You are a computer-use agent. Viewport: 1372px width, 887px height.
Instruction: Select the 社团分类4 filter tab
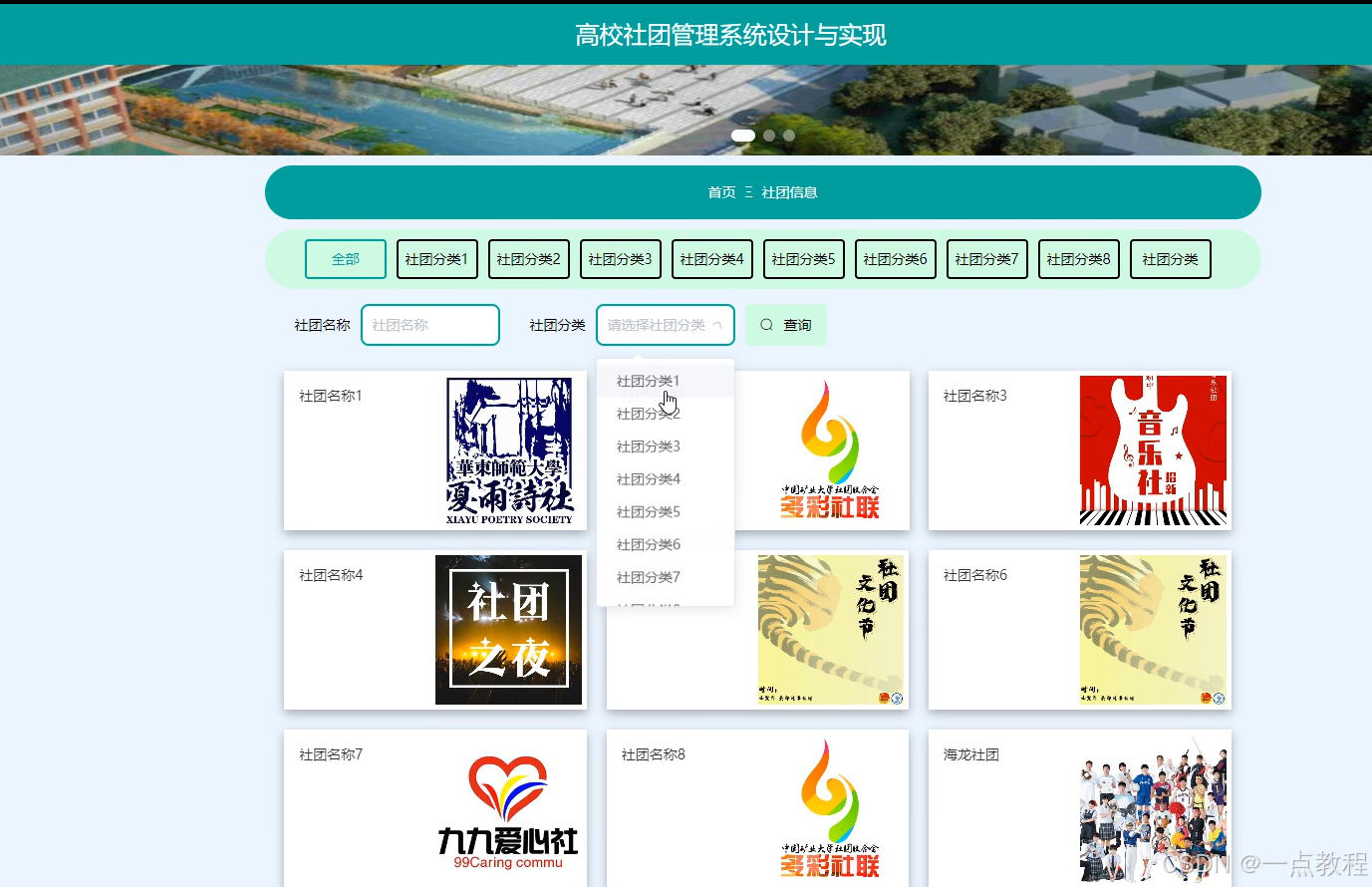click(712, 259)
